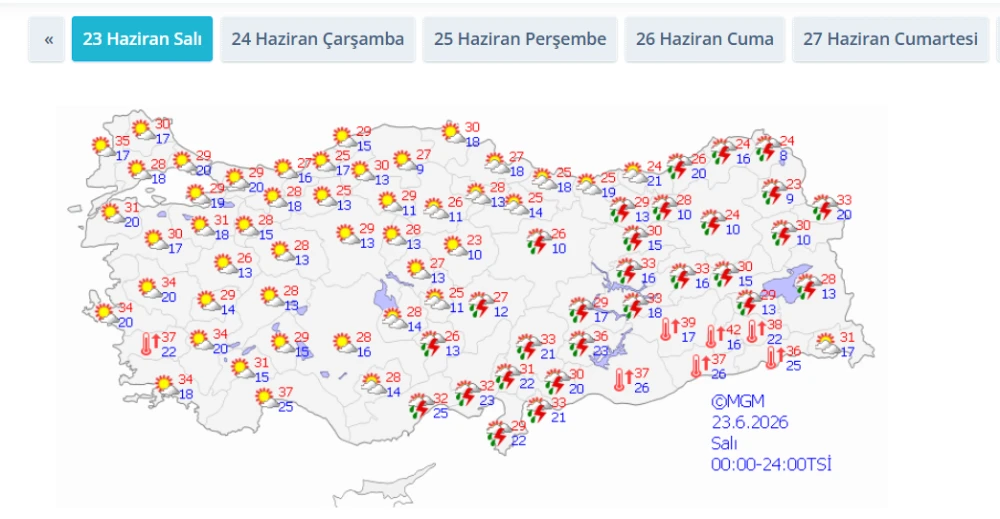The width and height of the screenshot is (1000, 519).
Task: Select the weather icon beside 25/19
Action: pyautogui.click(x=588, y=185)
